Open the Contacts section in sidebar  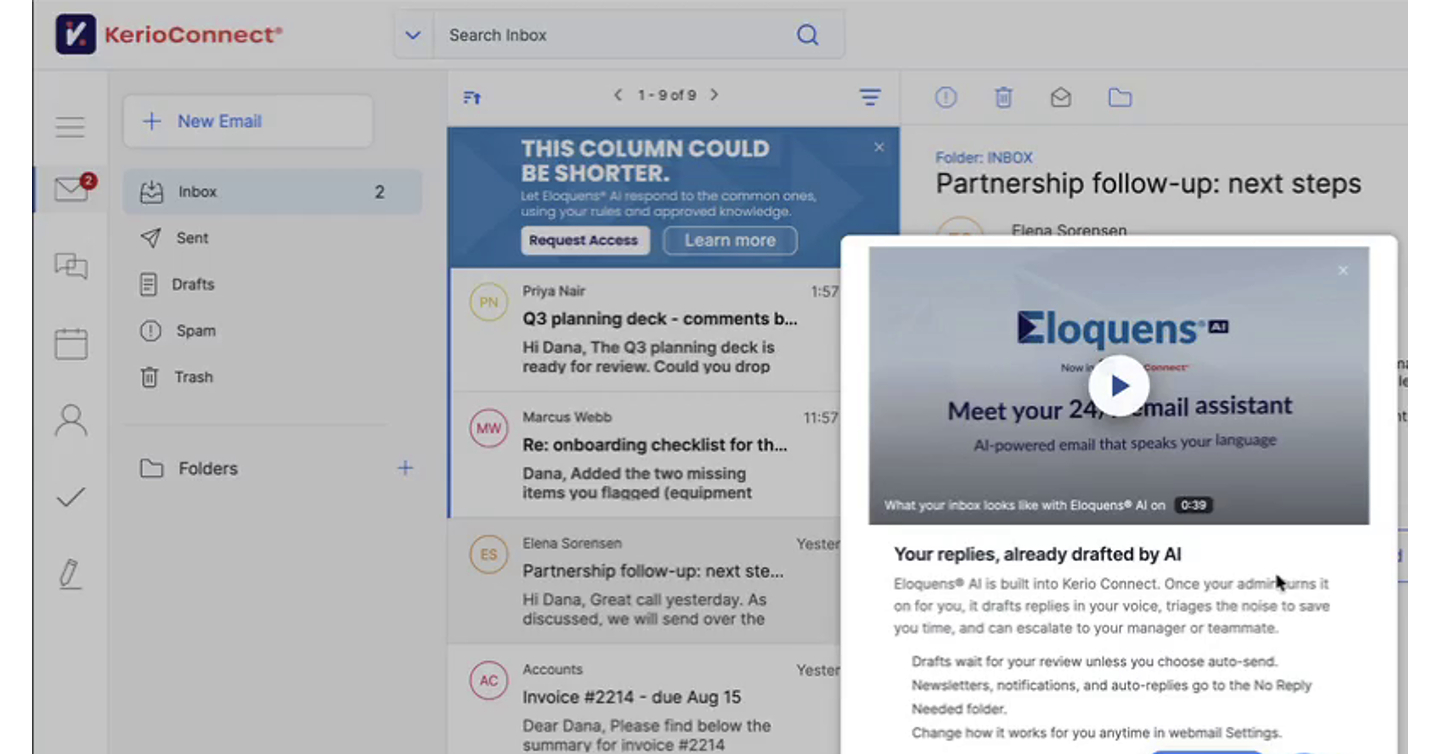[x=71, y=420]
